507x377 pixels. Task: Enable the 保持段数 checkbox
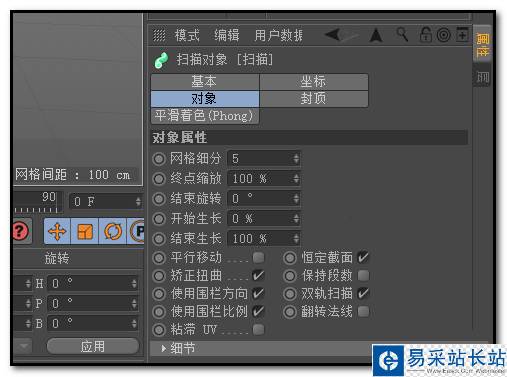[363, 275]
